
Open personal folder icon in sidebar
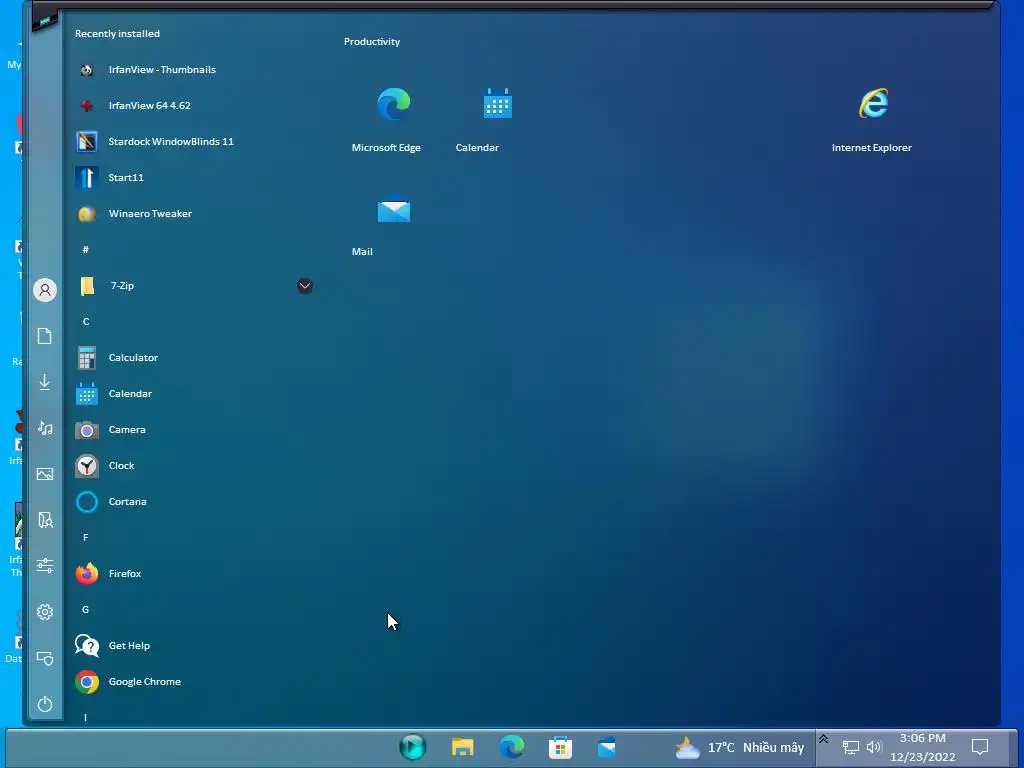[x=45, y=520]
